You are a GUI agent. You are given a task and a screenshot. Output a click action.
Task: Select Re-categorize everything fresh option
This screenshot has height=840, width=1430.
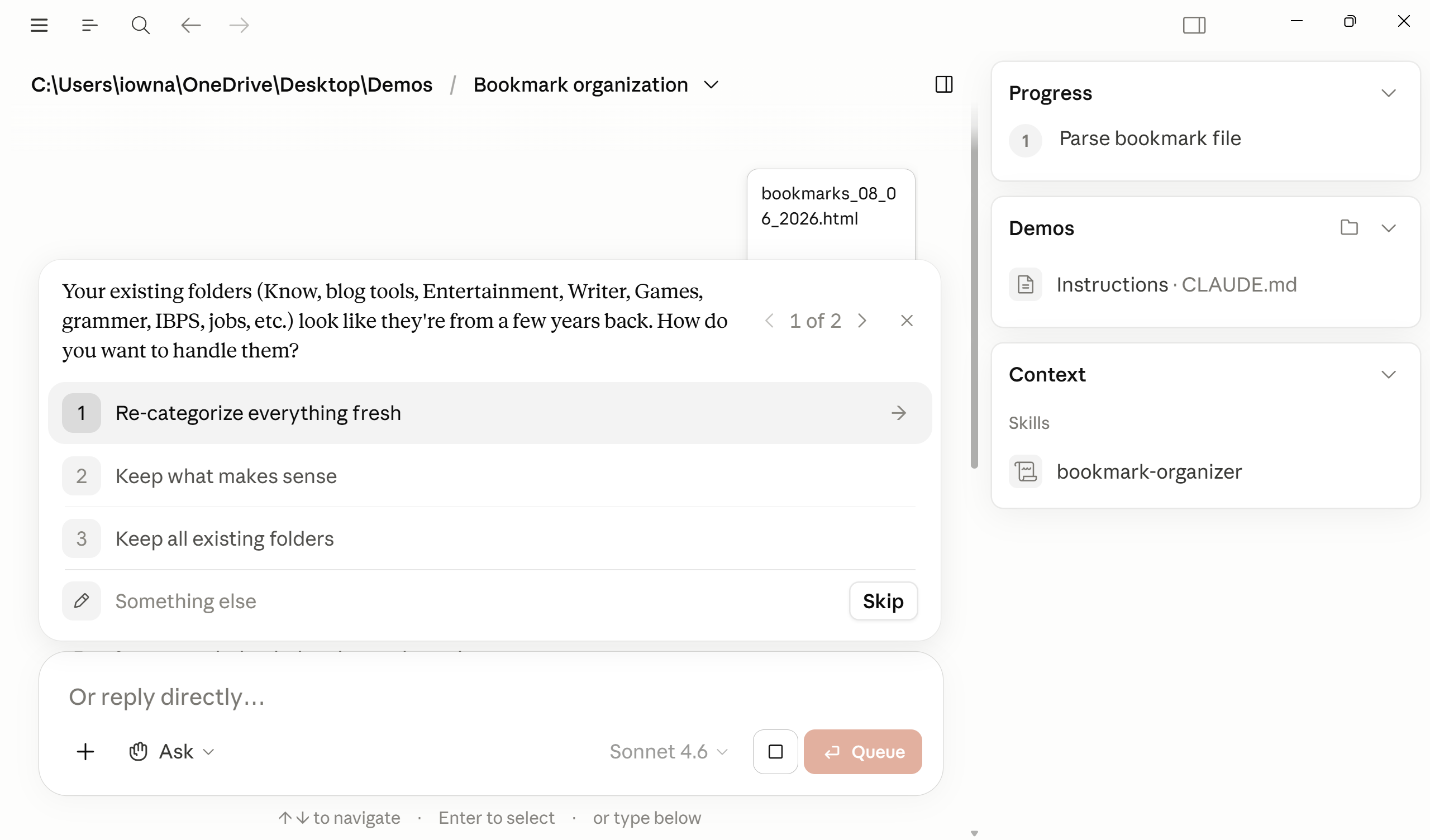[x=490, y=413]
